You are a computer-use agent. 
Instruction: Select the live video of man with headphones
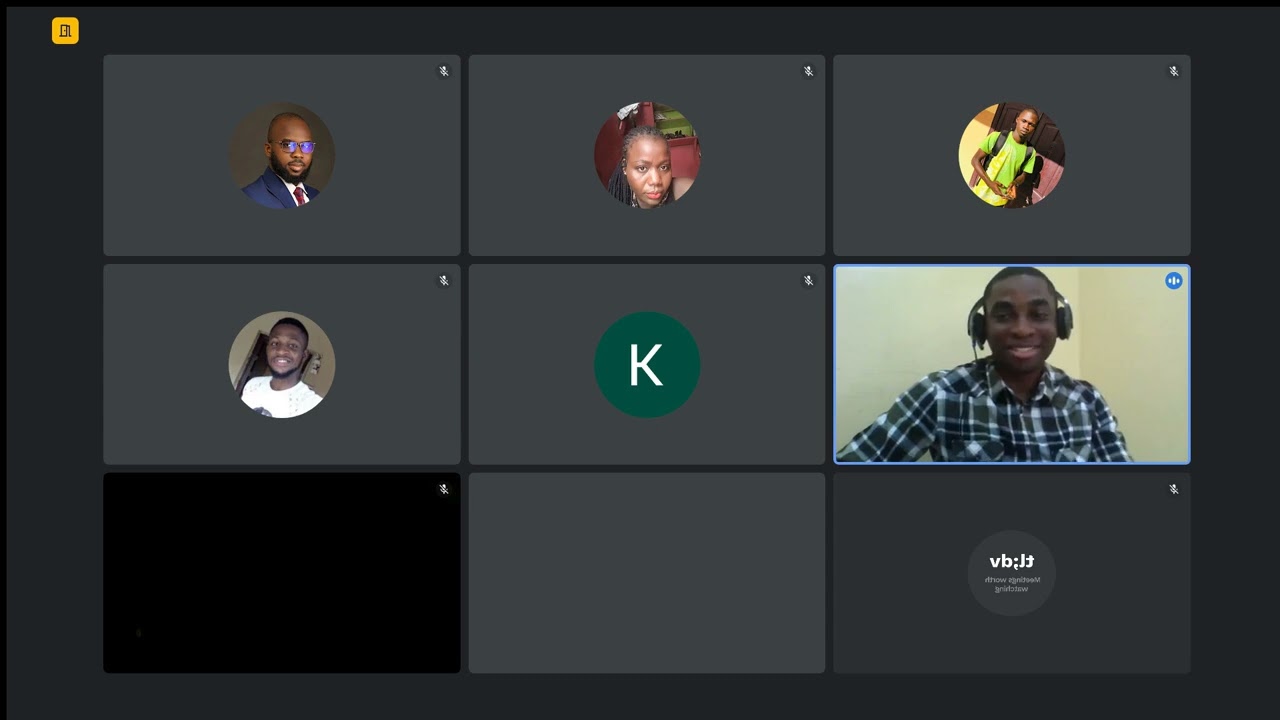pyautogui.click(x=1012, y=364)
